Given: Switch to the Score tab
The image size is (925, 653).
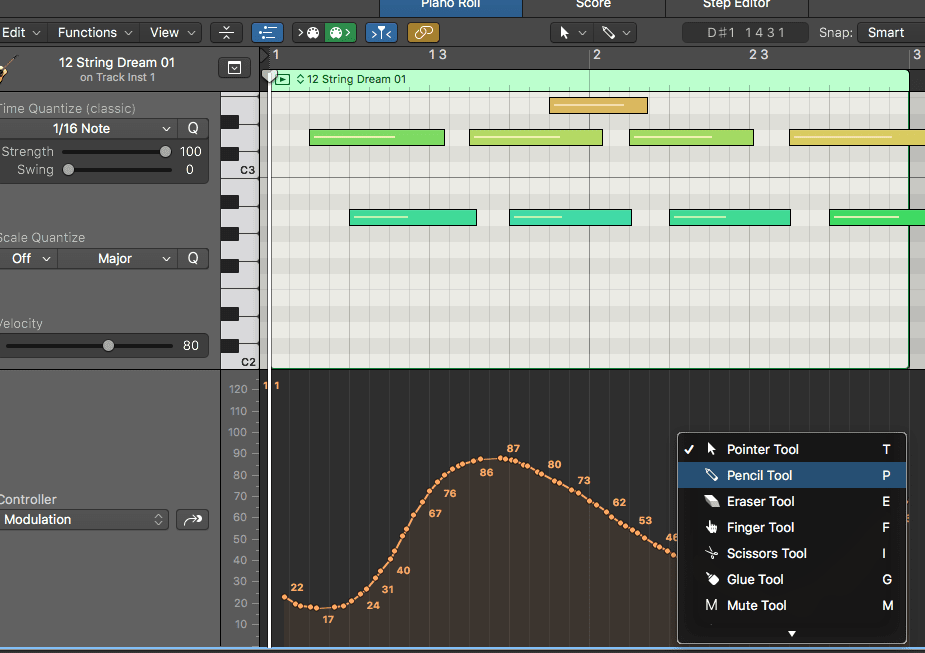Looking at the screenshot, I should coord(593,6).
